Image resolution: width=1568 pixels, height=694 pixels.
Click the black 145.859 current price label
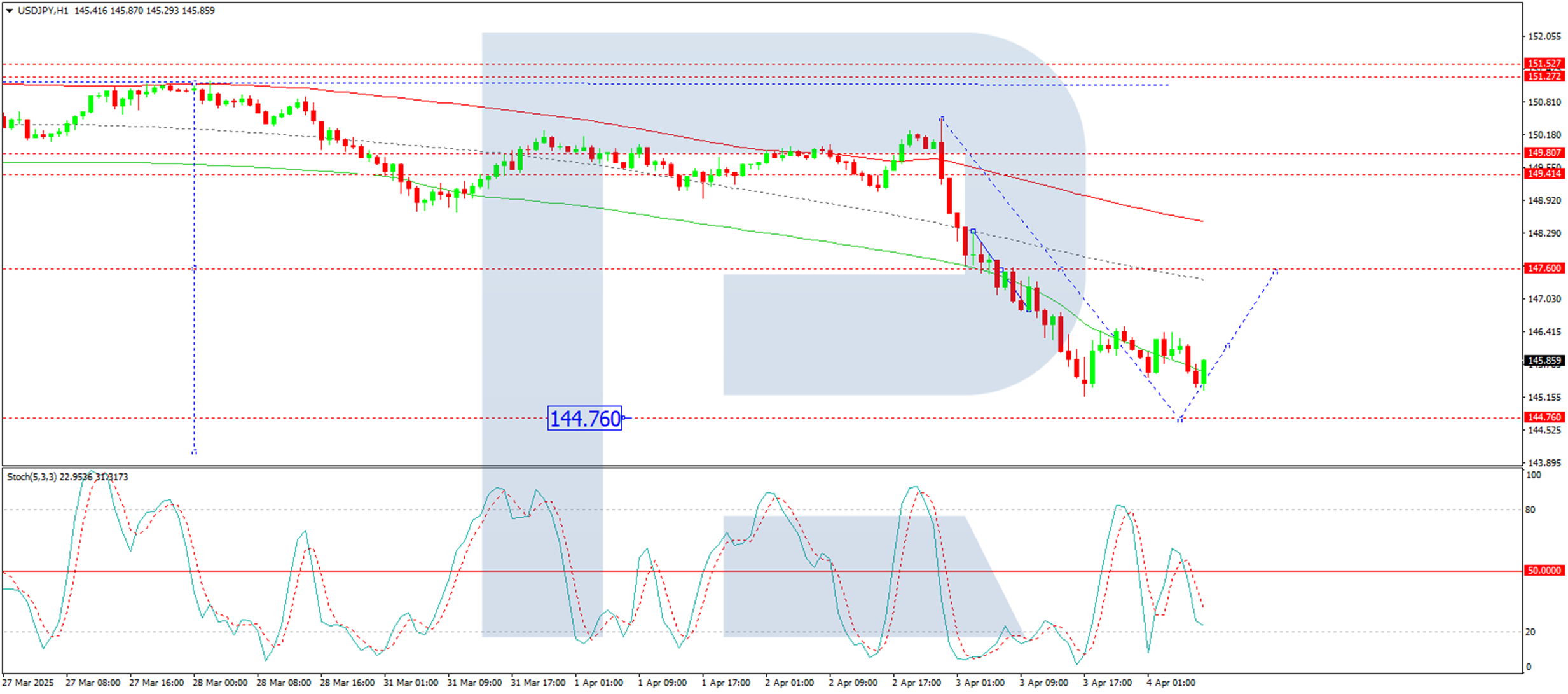1544,361
